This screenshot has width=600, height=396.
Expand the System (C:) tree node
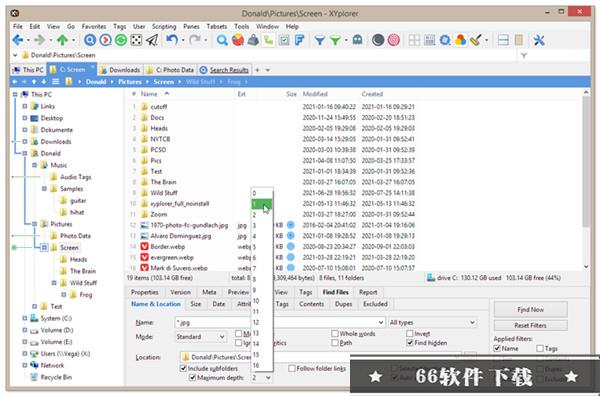coord(25,318)
